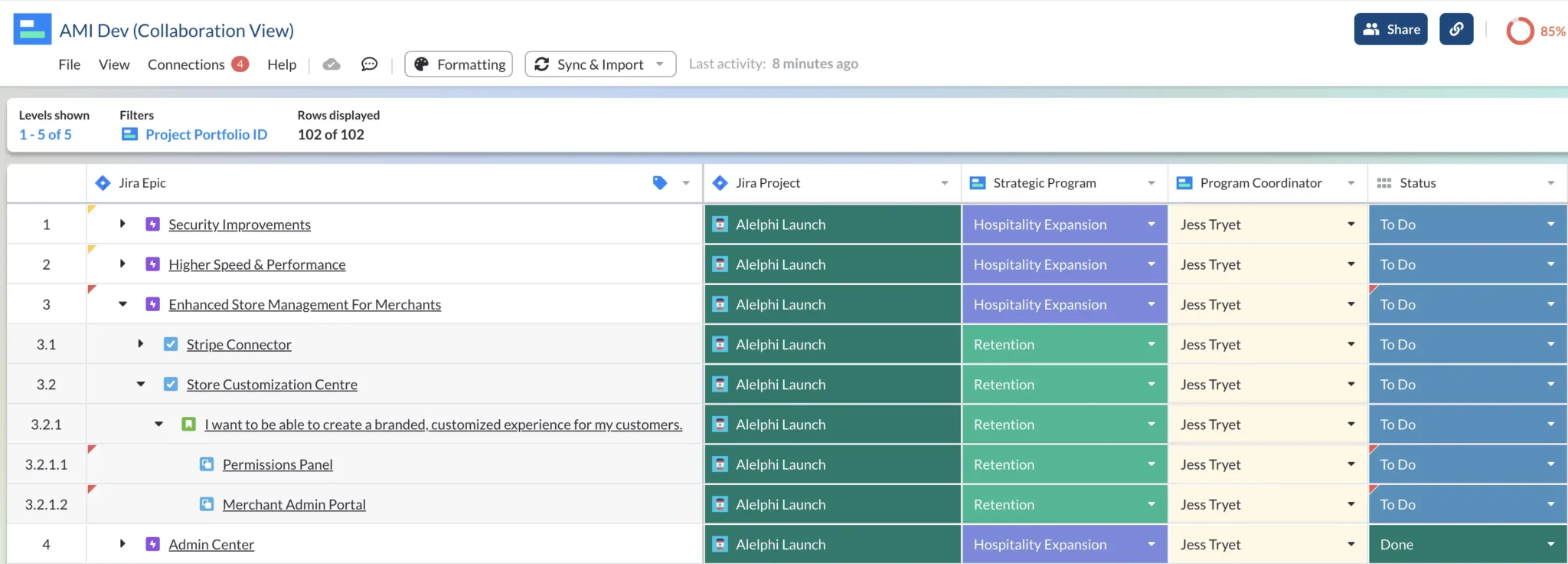This screenshot has width=1568, height=564.
Task: Collapse the Enhanced Store Management row
Action: click(122, 304)
